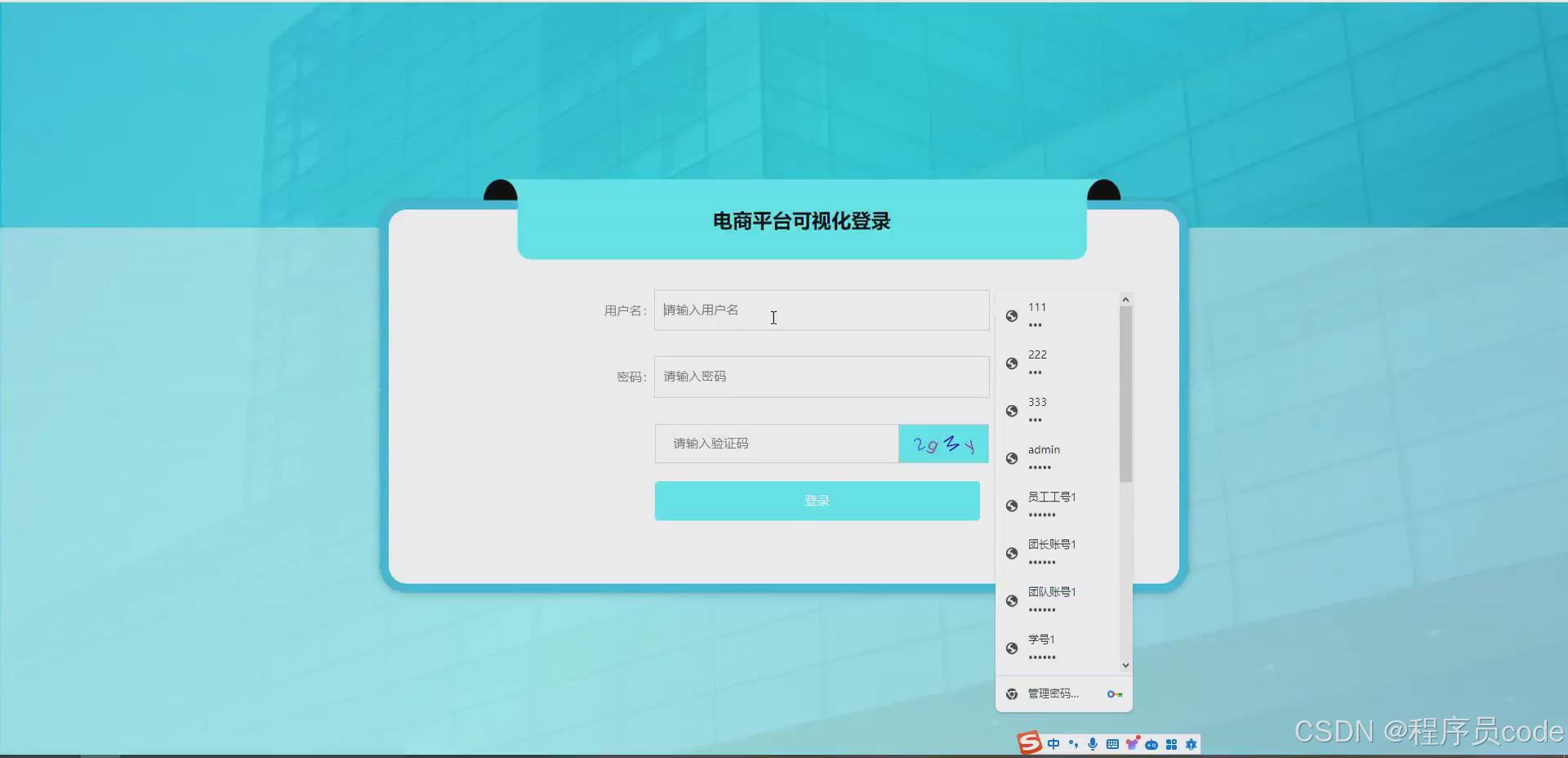1568x758 pixels.
Task: Select the 团长账号1 saved credential
Action: [1053, 552]
